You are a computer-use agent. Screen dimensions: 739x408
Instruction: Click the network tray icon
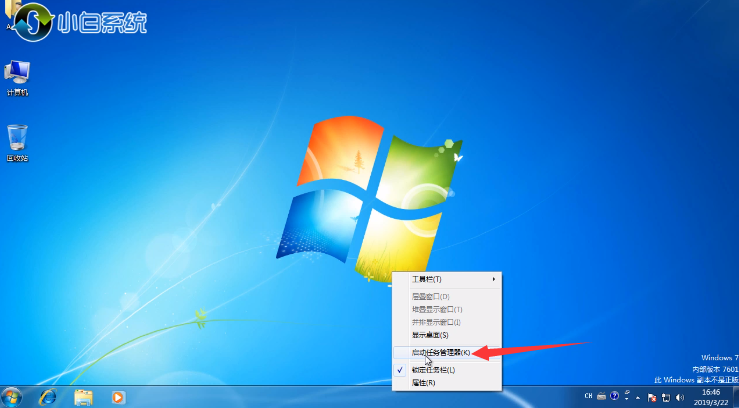click(665, 398)
